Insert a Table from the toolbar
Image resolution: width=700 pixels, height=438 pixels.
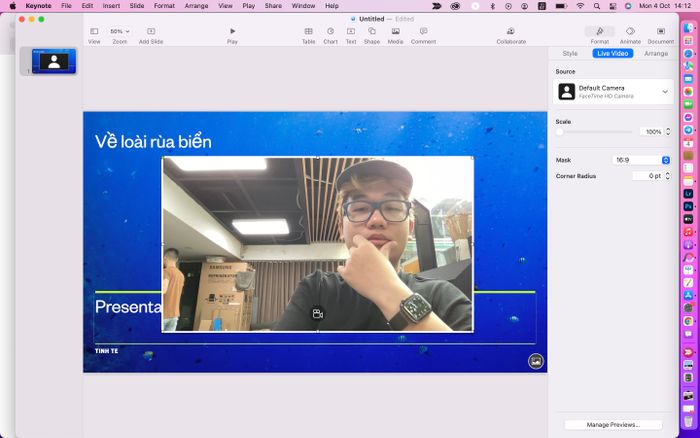pos(308,35)
